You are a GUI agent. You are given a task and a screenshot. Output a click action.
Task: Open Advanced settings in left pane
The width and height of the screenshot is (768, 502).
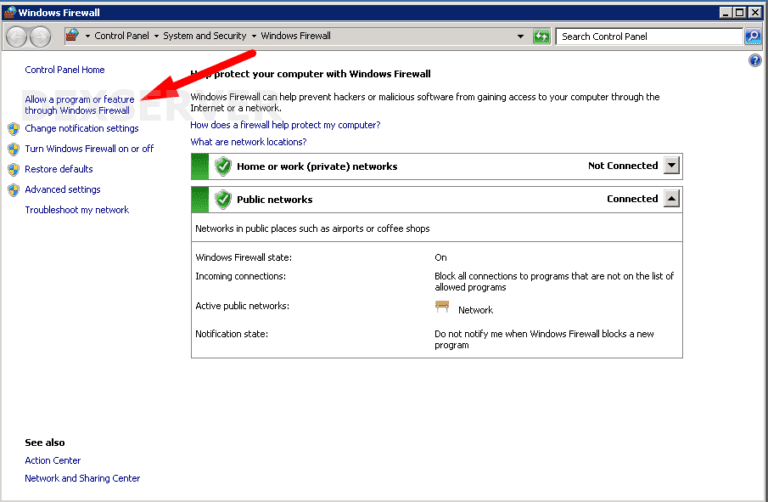(62, 189)
